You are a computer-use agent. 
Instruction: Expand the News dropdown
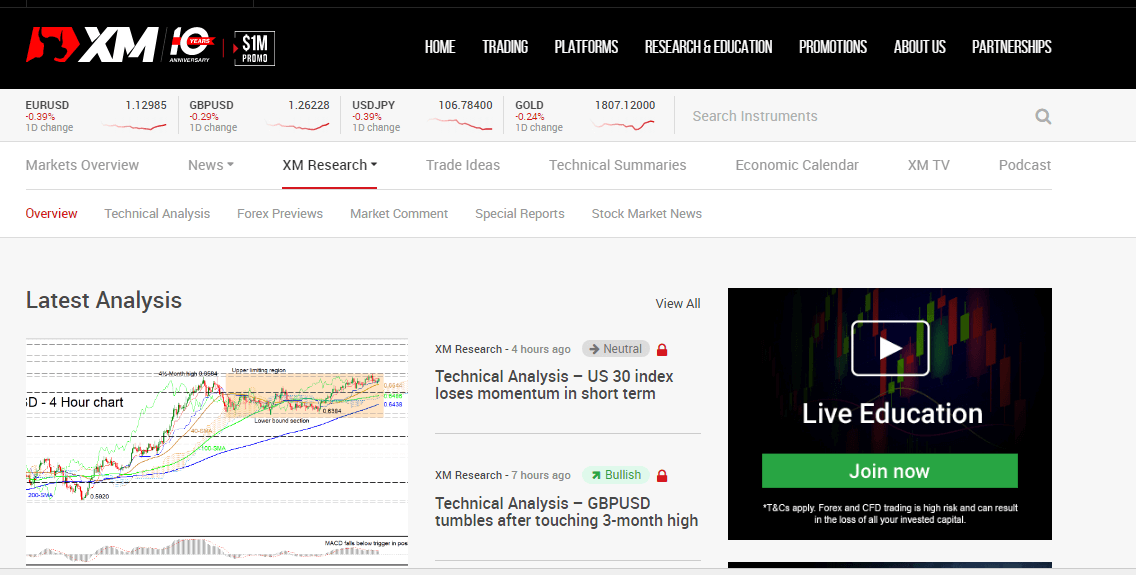pos(211,165)
